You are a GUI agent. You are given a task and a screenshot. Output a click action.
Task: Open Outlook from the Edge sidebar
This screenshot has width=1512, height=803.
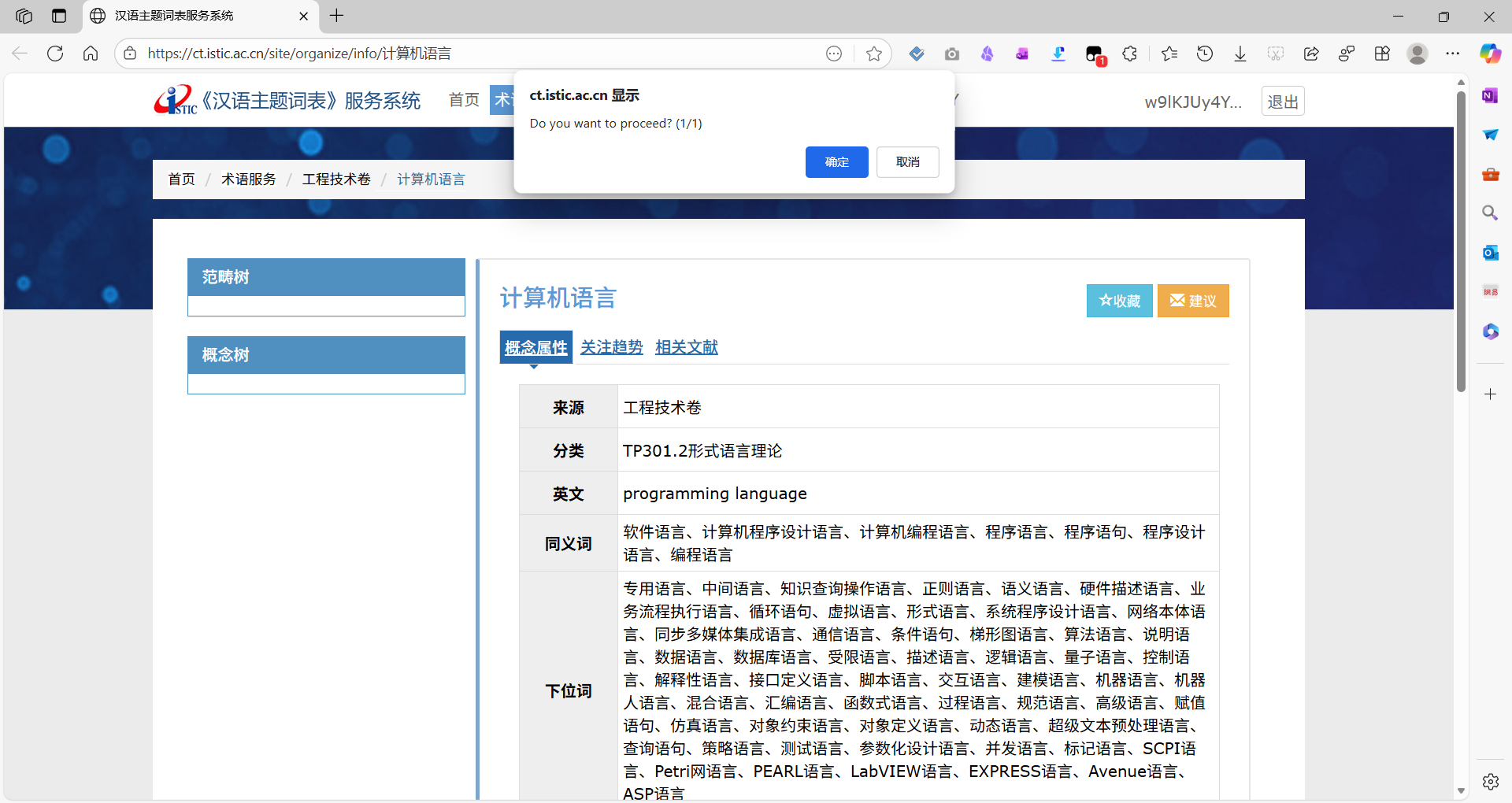pos(1490,253)
